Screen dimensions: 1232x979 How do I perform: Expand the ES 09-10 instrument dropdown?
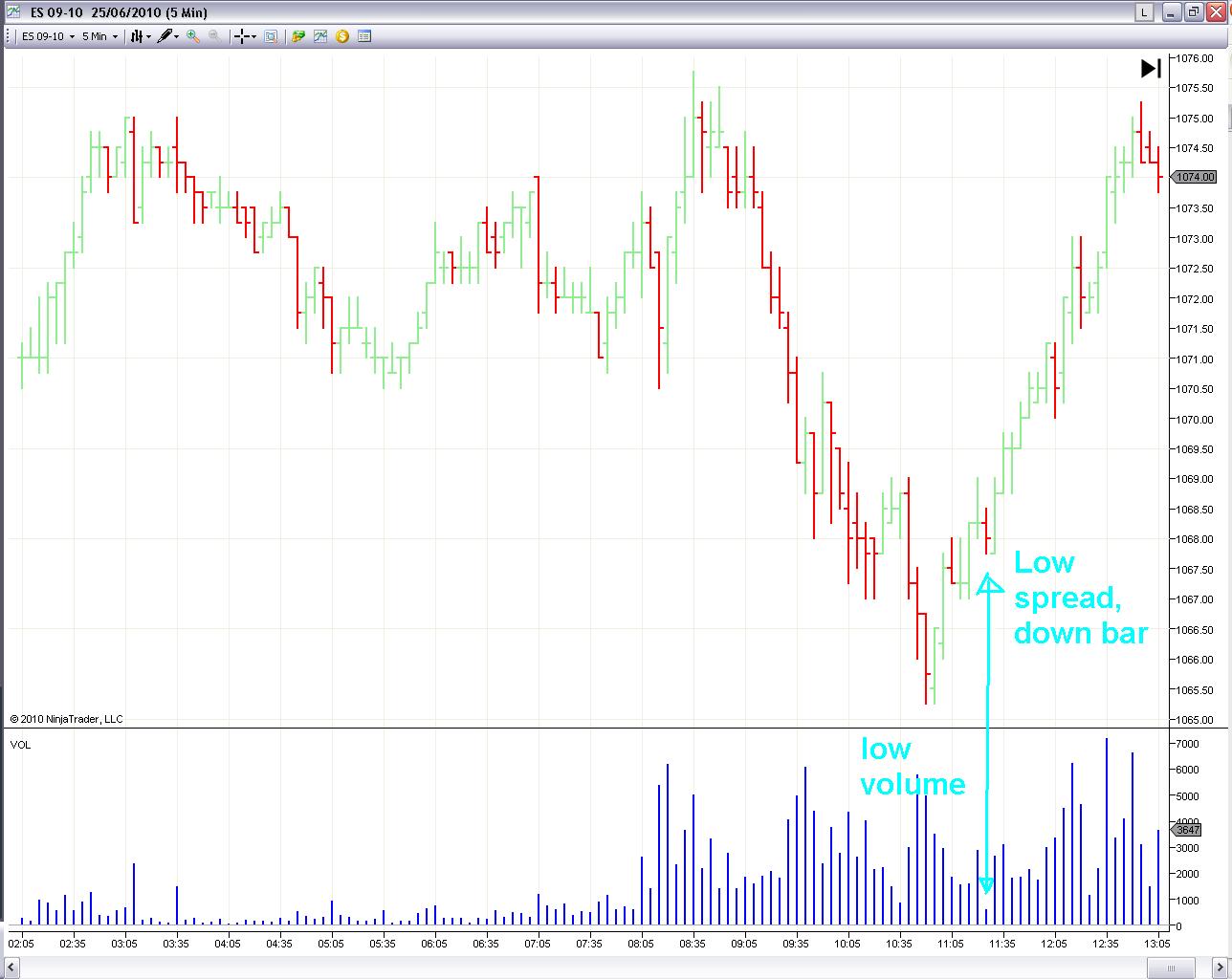click(49, 36)
